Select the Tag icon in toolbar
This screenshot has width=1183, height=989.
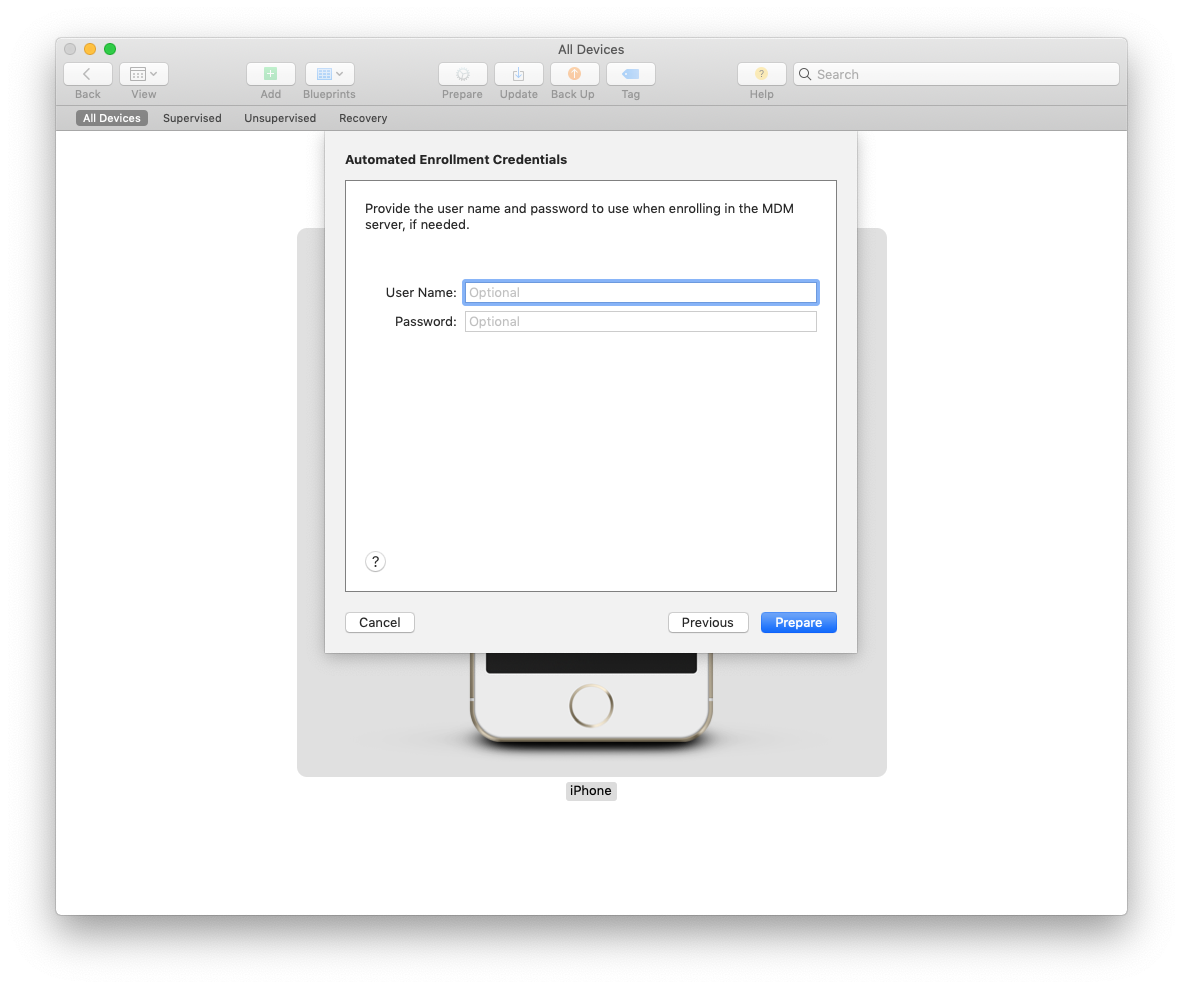coord(630,74)
